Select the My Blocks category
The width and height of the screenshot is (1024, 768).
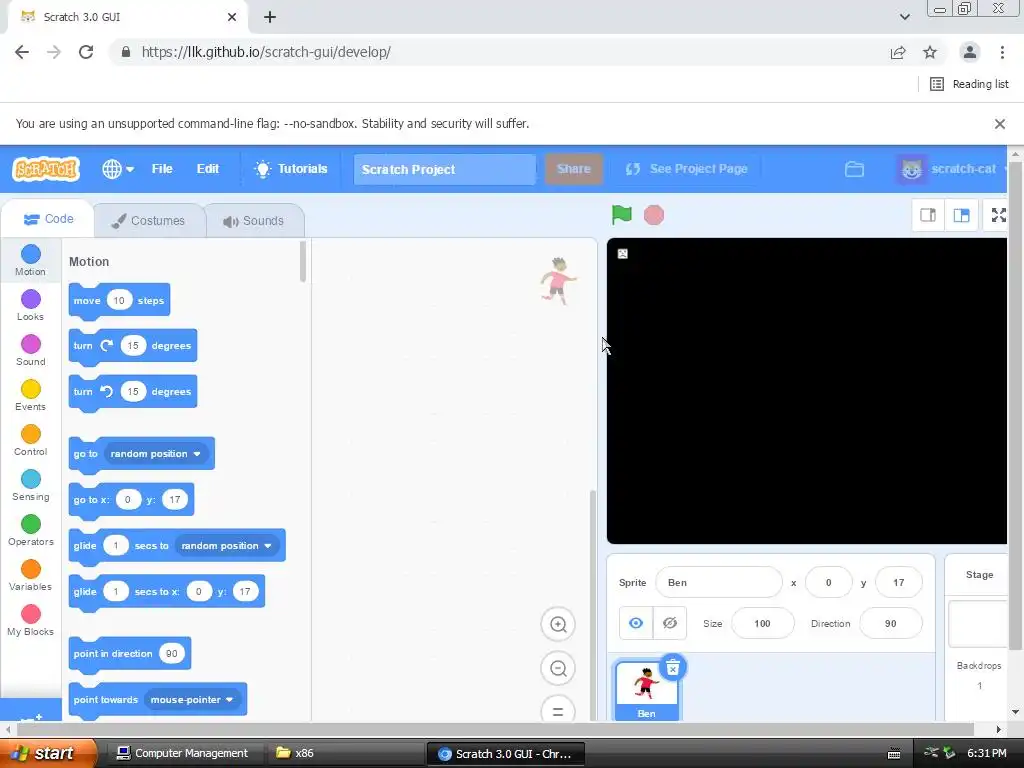[x=30, y=620]
